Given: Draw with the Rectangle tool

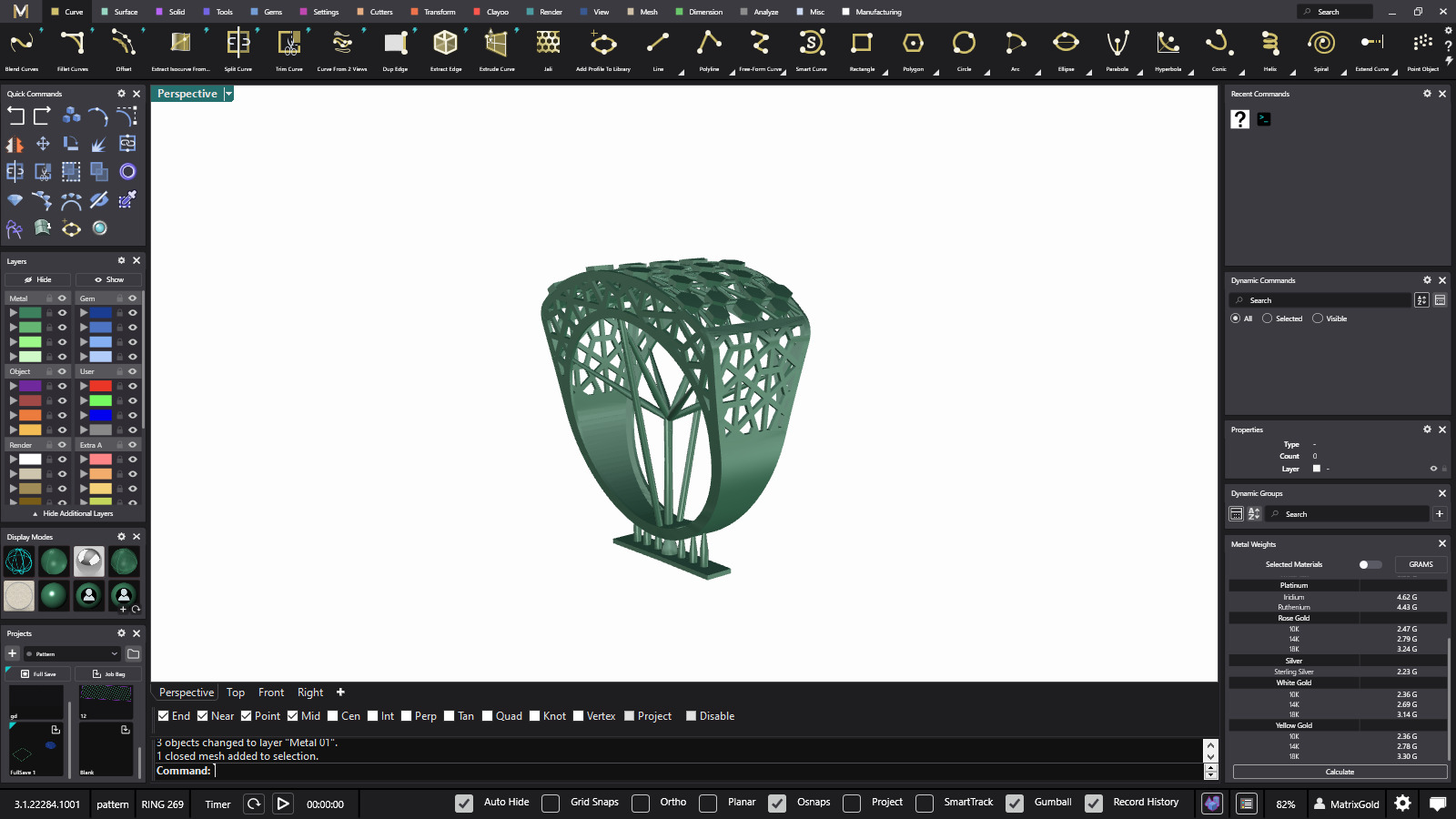Looking at the screenshot, I should click(862, 48).
